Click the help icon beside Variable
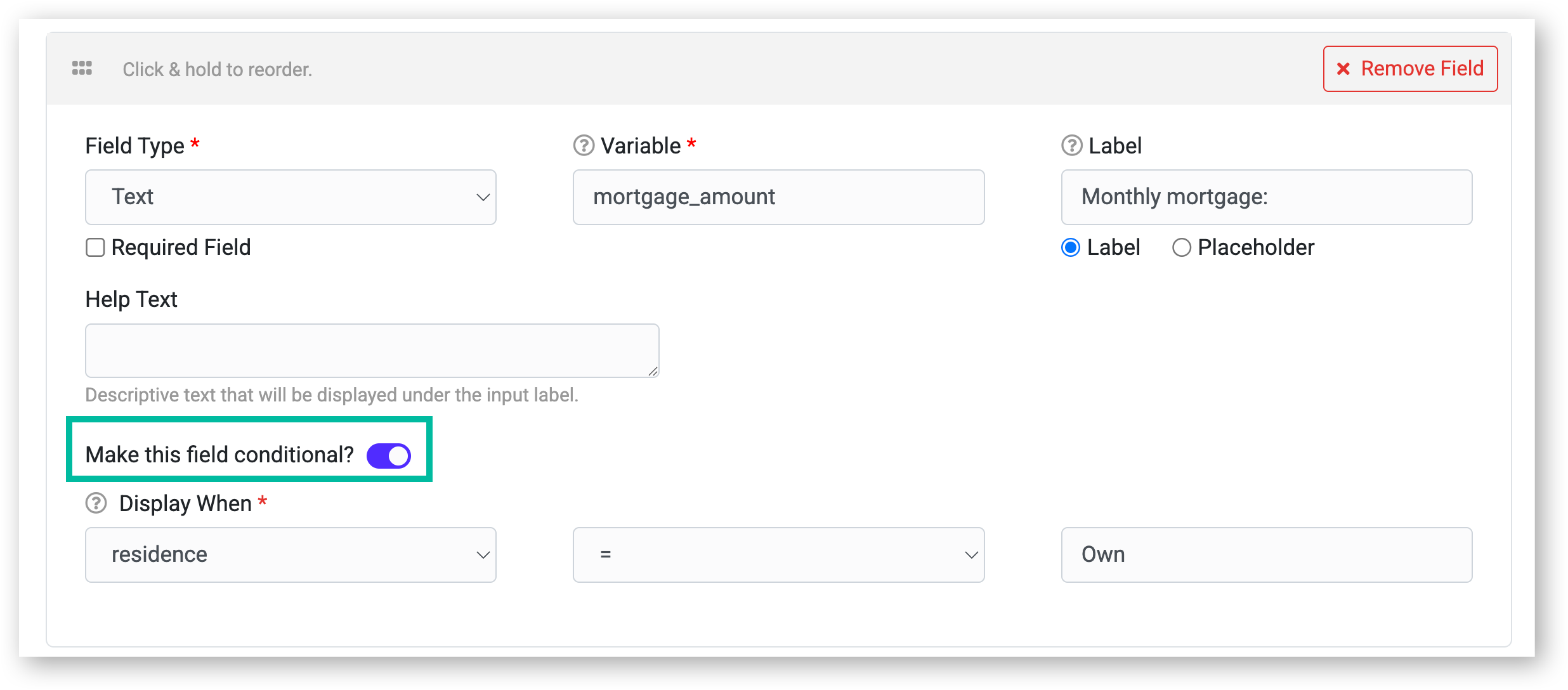Image resolution: width=1568 pixels, height=690 pixels. coord(584,146)
